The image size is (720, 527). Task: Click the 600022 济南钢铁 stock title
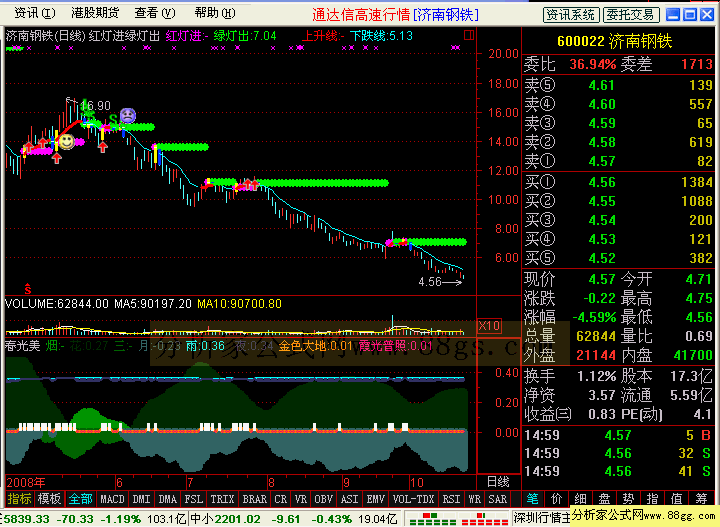(614, 41)
